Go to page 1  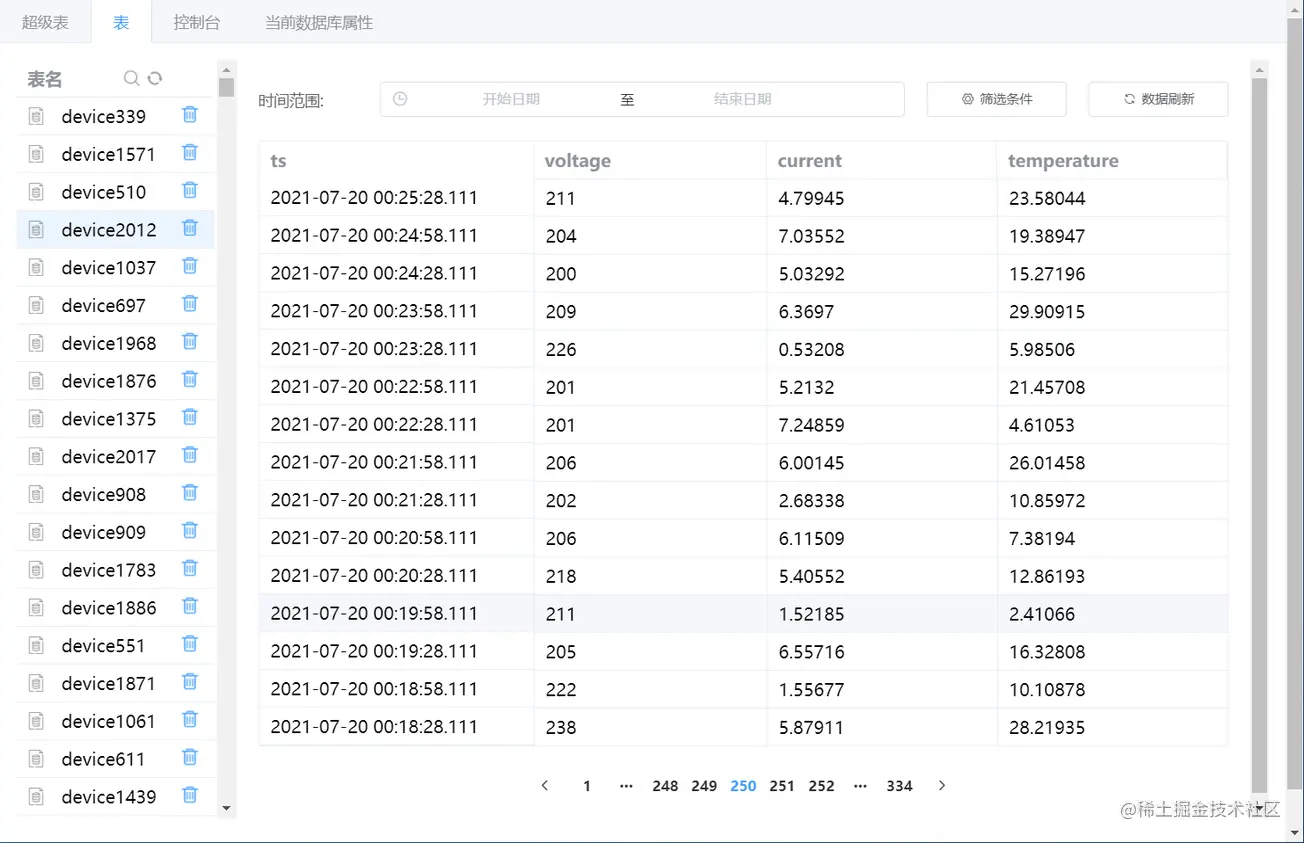[x=587, y=786]
